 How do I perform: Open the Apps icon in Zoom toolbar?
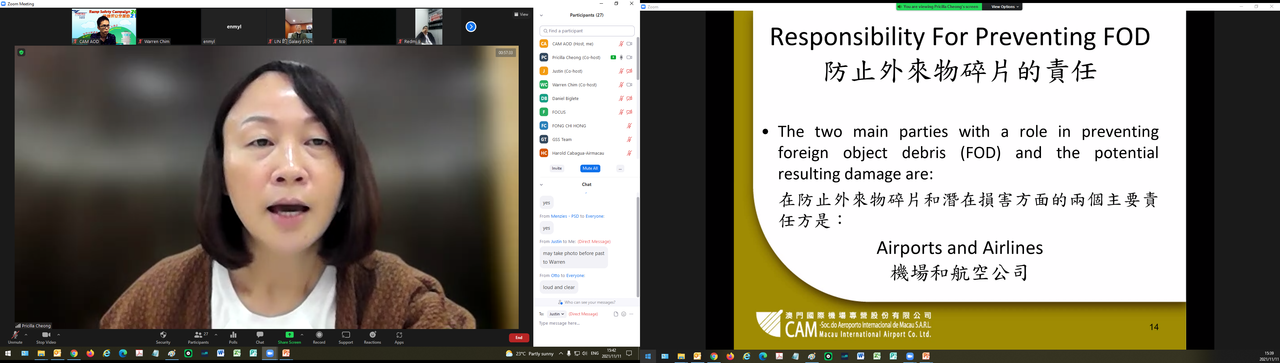point(399,334)
